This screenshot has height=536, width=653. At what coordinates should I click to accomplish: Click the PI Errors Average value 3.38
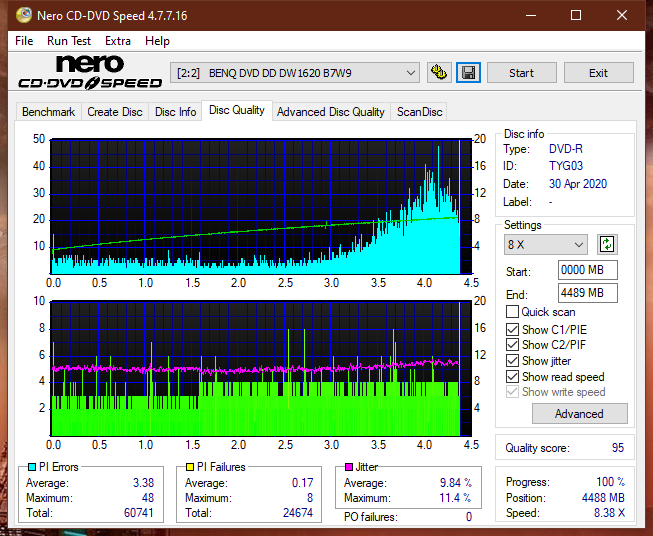click(144, 483)
